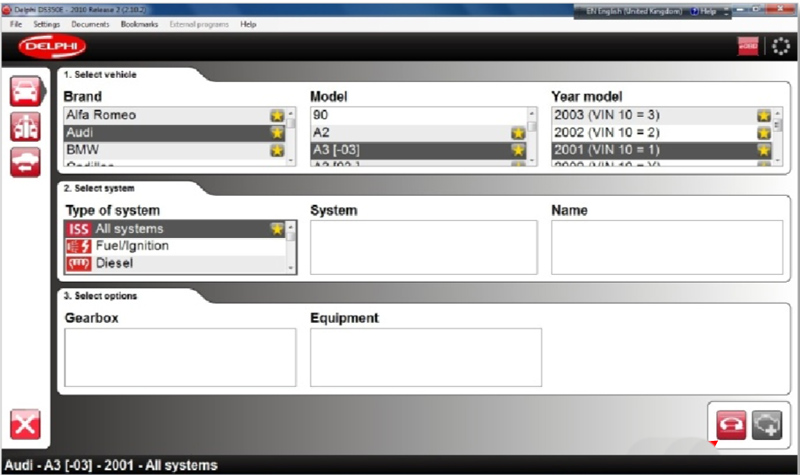
Task: Select 2003 (VIN 10 = 3) year
Action: point(662,115)
